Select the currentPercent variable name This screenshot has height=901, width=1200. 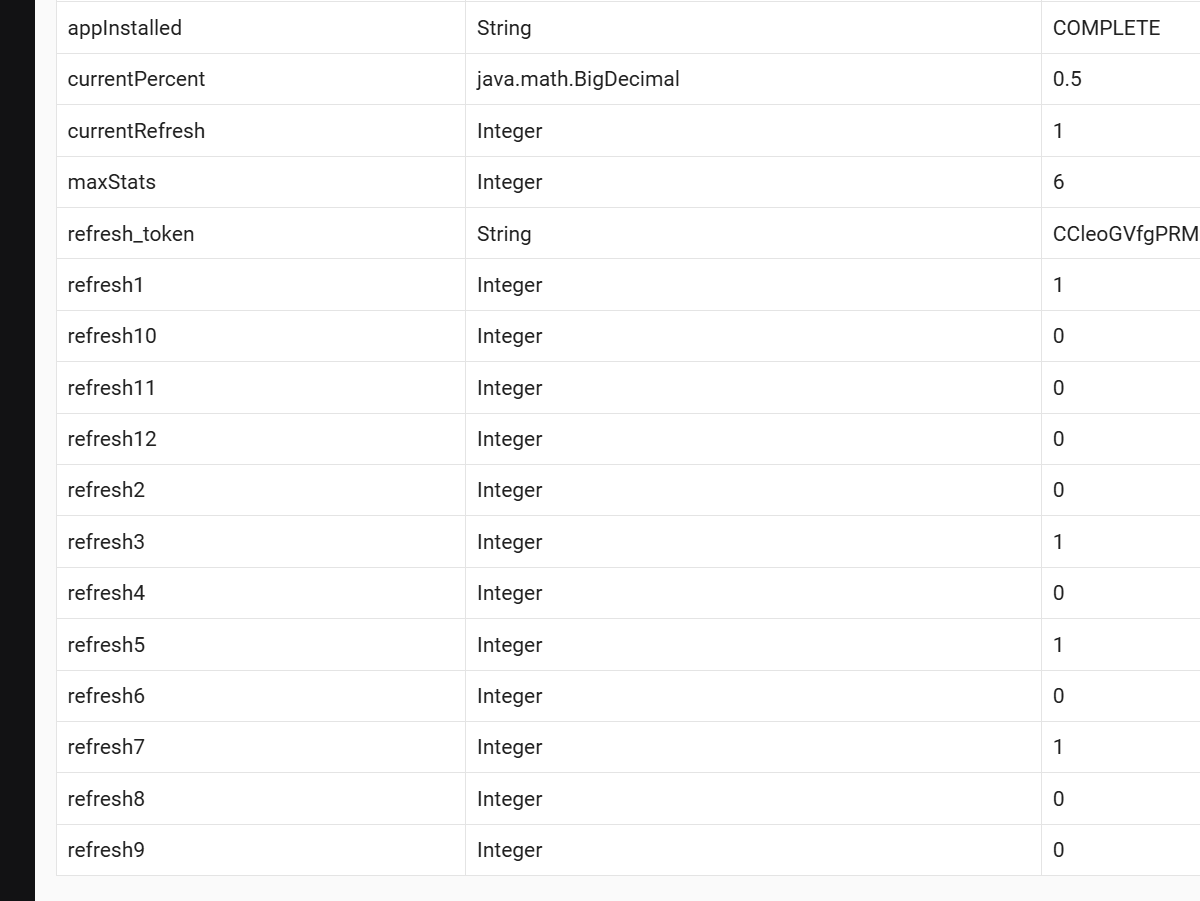[136, 79]
